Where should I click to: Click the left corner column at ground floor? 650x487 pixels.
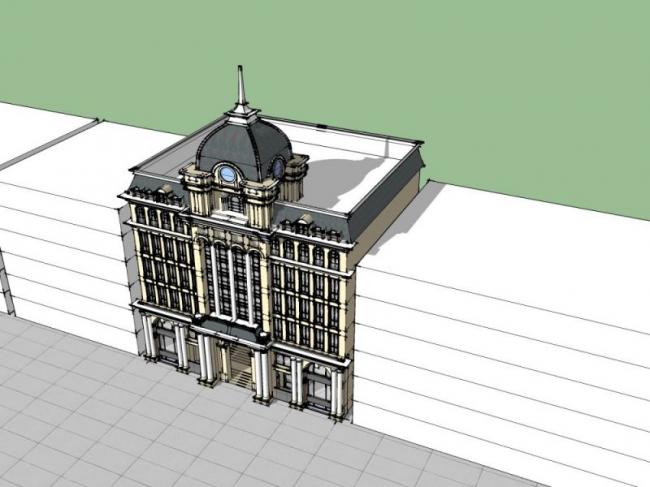pos(148,335)
